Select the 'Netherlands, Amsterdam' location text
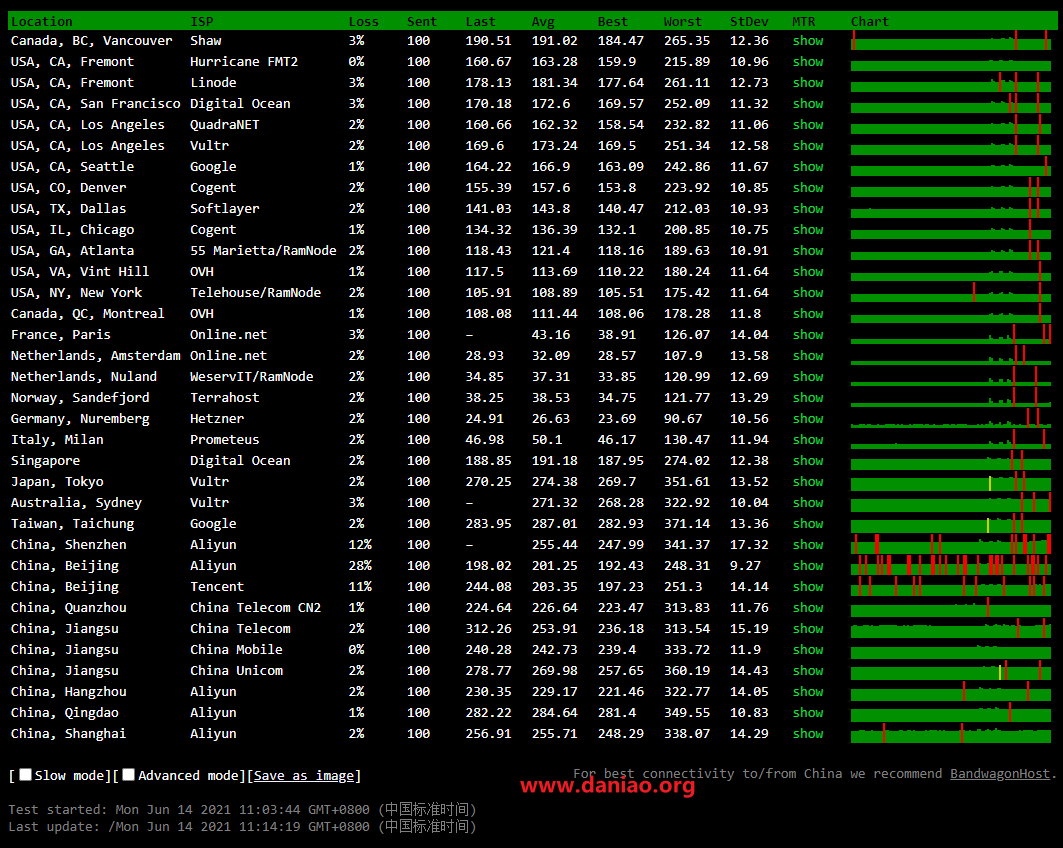The height and width of the screenshot is (848, 1063). click(x=96, y=356)
